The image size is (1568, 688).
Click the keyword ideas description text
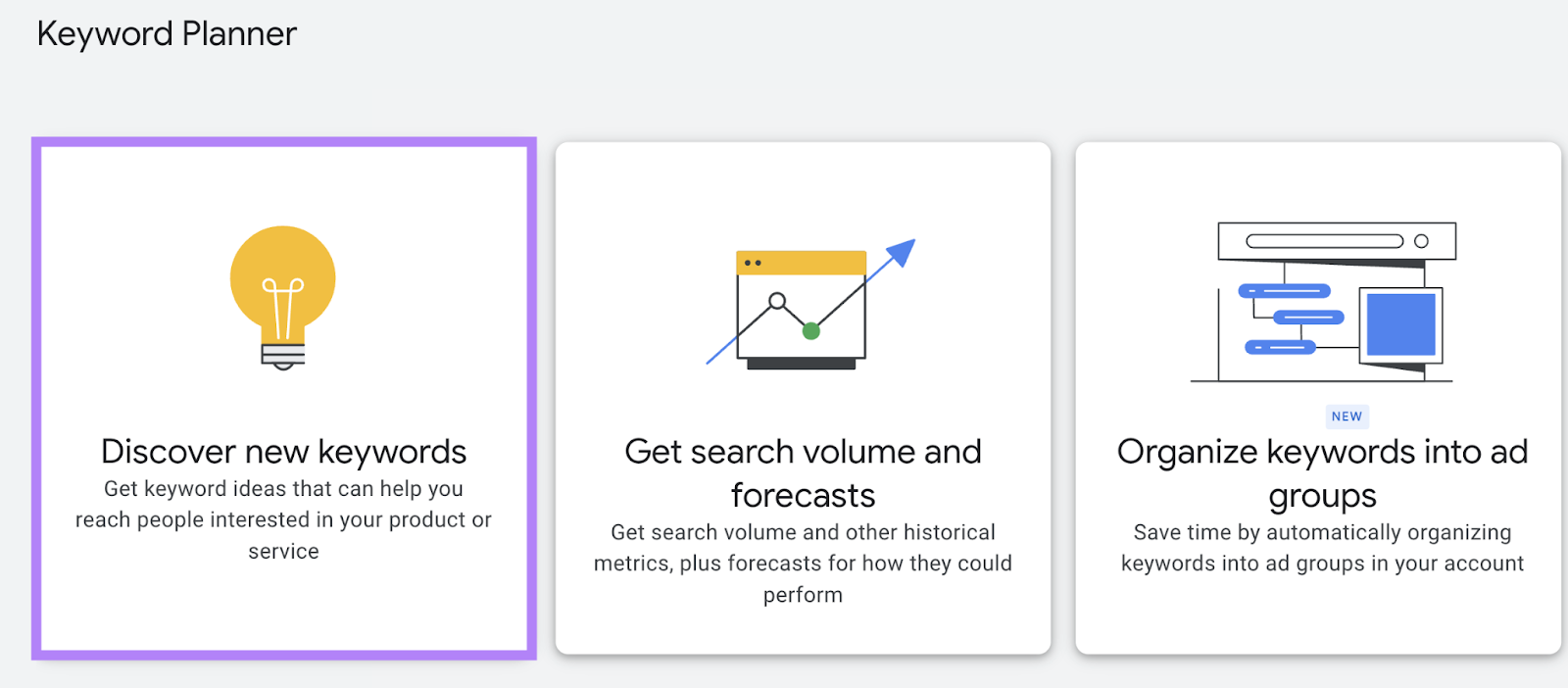pos(282,519)
